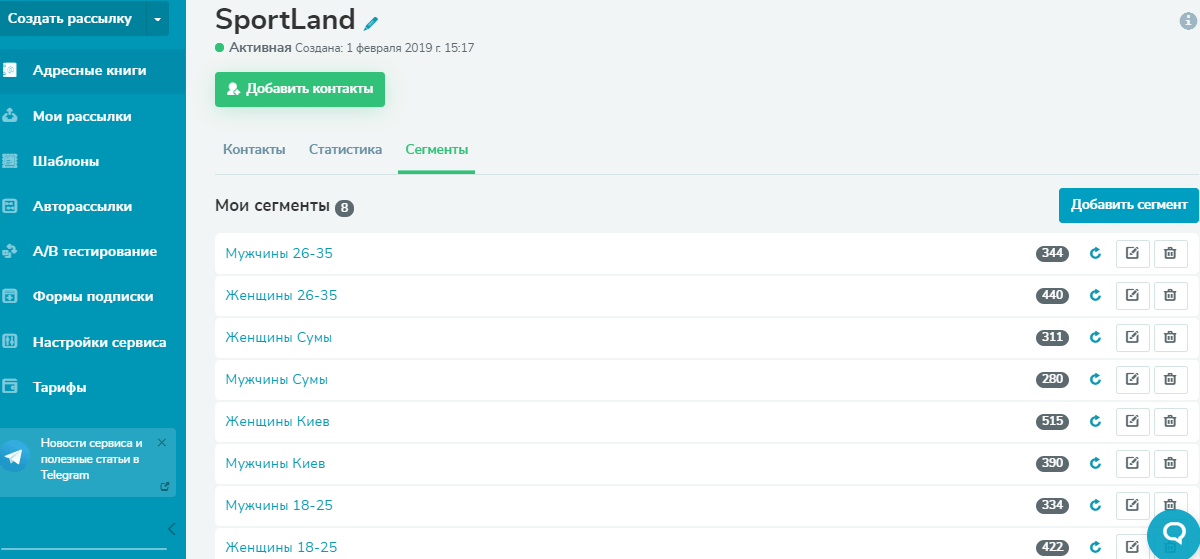Go to A/B тестирование in sidebar
Image resolution: width=1200 pixels, height=559 pixels.
[x=94, y=251]
